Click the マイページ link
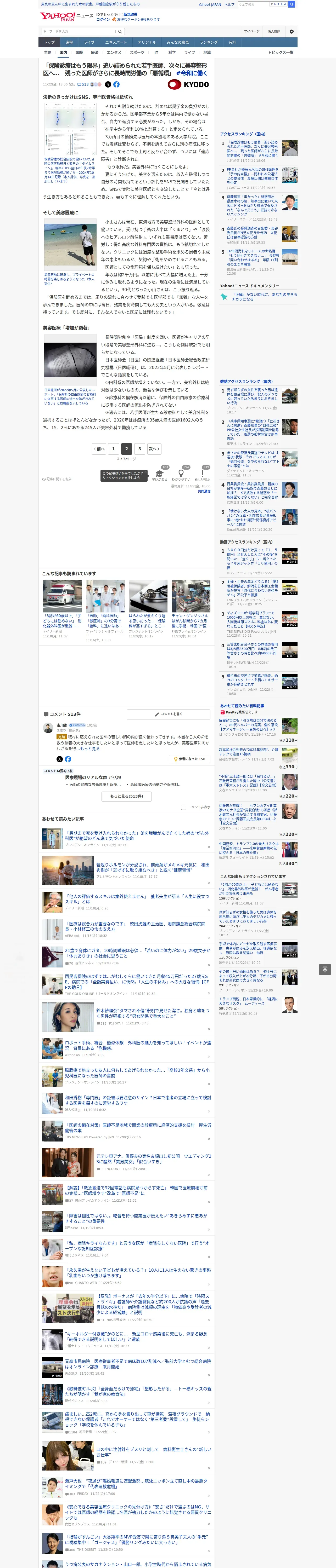The width and height of the screenshot is (336, 1568). pos(251,32)
